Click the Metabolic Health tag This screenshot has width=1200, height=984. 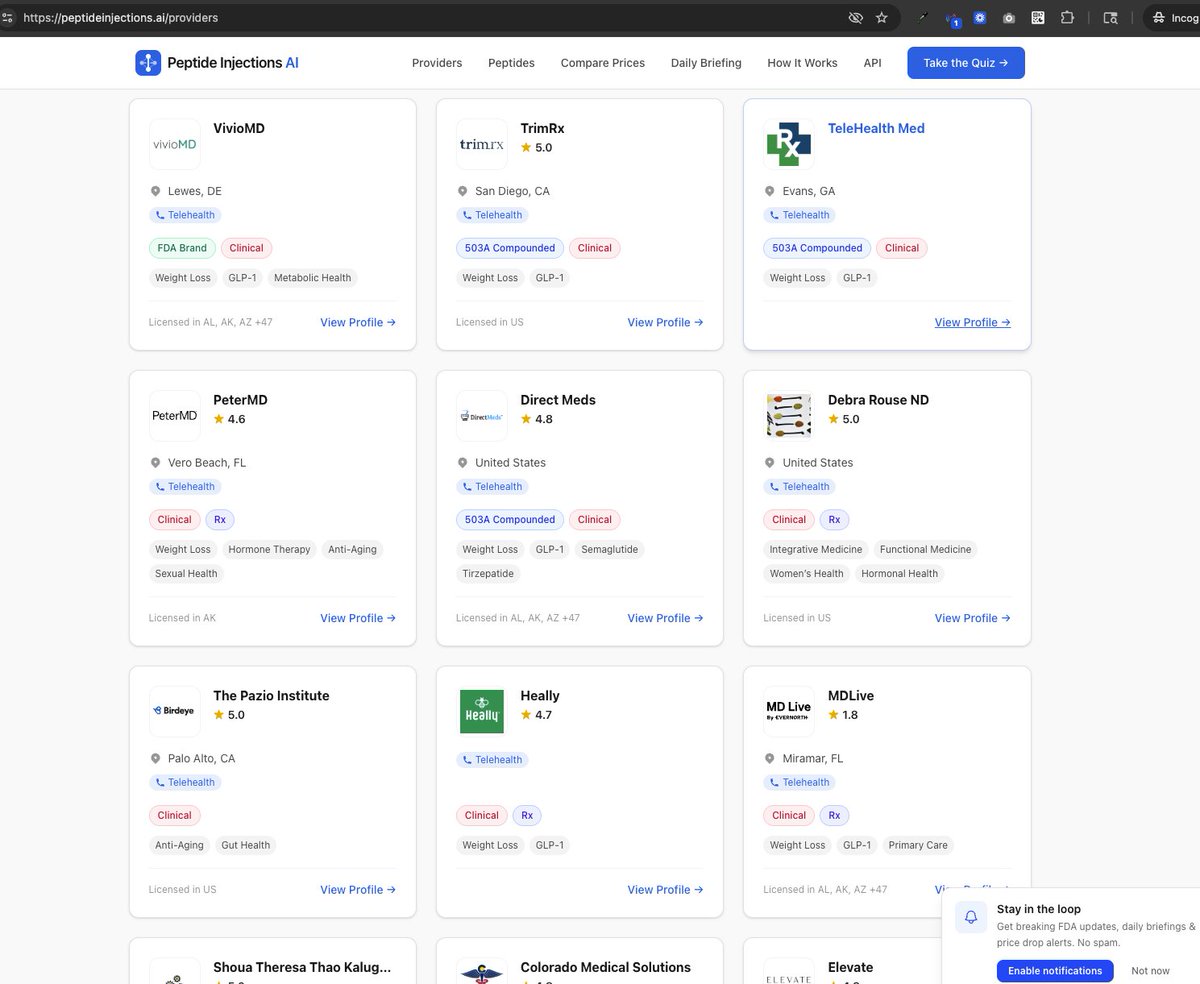(x=312, y=278)
